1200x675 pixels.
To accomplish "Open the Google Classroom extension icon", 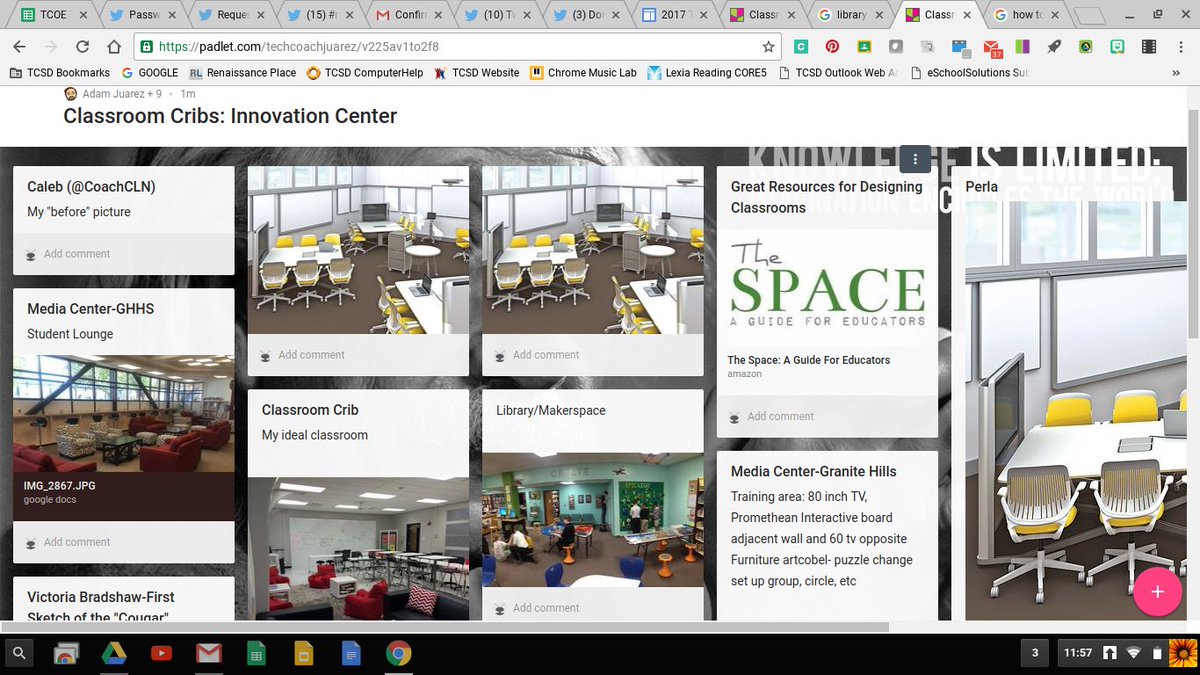I will [x=864, y=46].
